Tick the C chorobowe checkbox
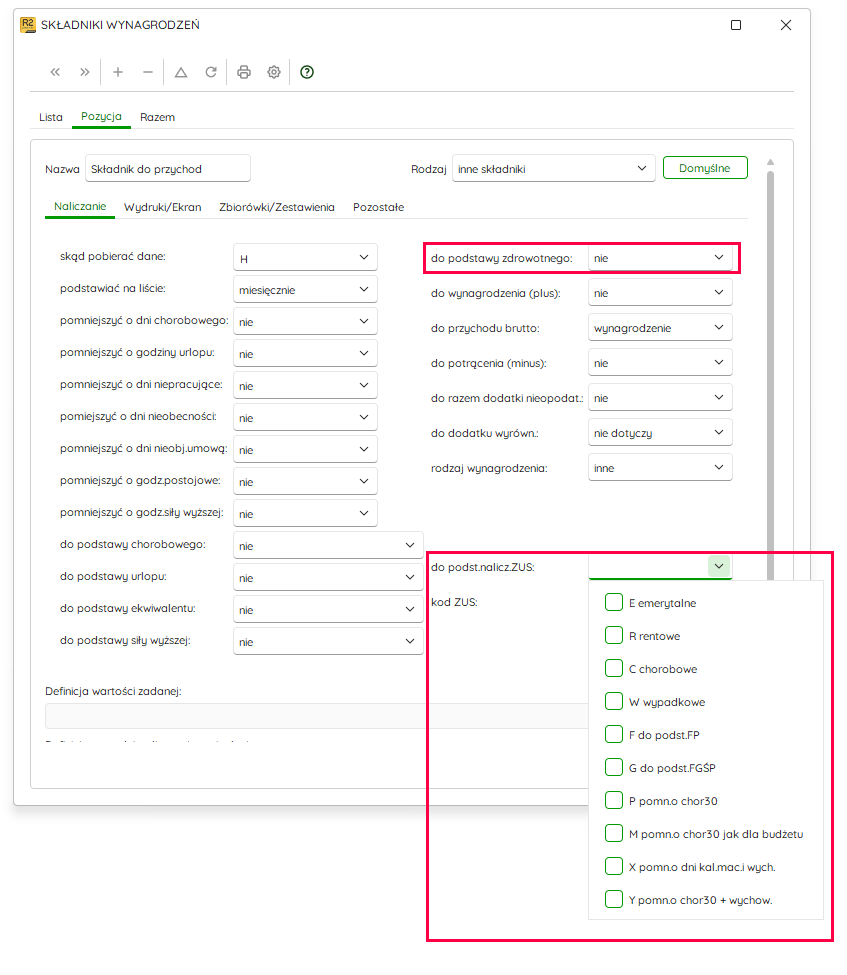This screenshot has height=975, width=847. [614, 668]
